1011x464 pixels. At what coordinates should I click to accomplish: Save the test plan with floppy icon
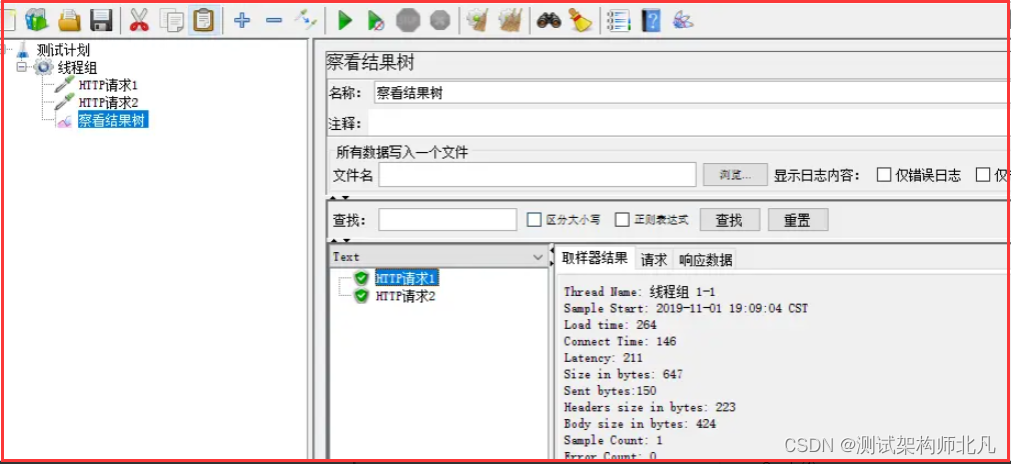(102, 21)
